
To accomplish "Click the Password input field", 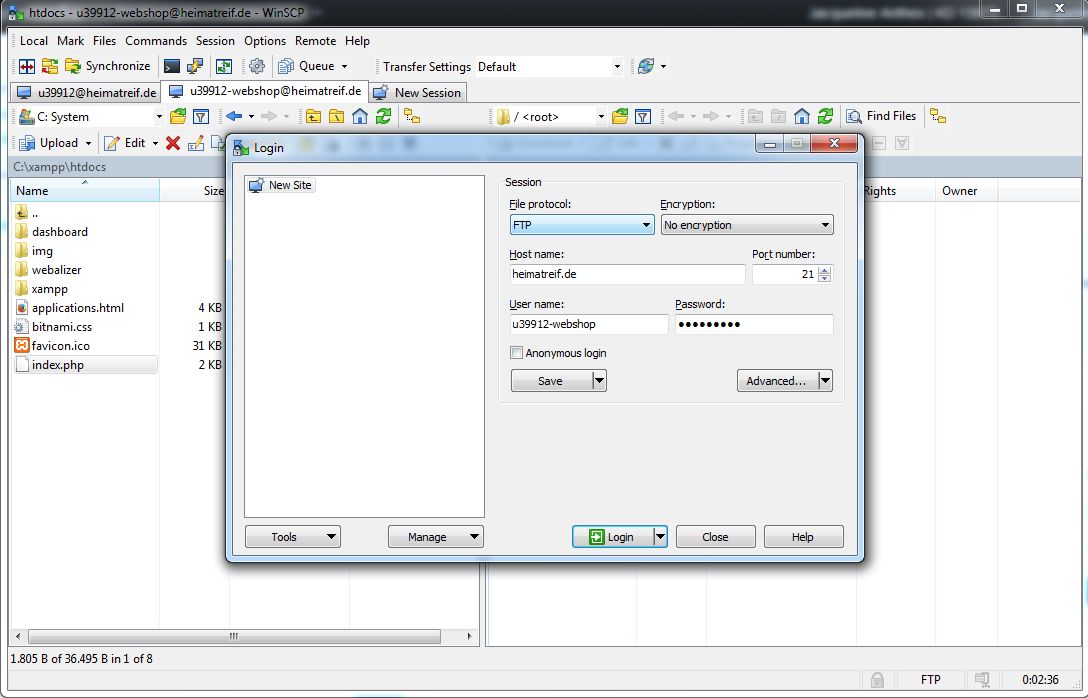I will click(754, 324).
